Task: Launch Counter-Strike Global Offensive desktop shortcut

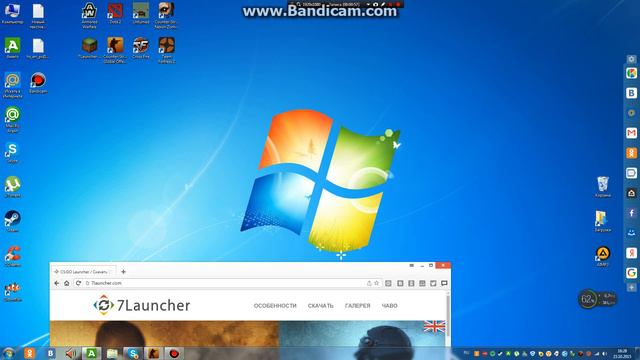Action: tap(115, 50)
